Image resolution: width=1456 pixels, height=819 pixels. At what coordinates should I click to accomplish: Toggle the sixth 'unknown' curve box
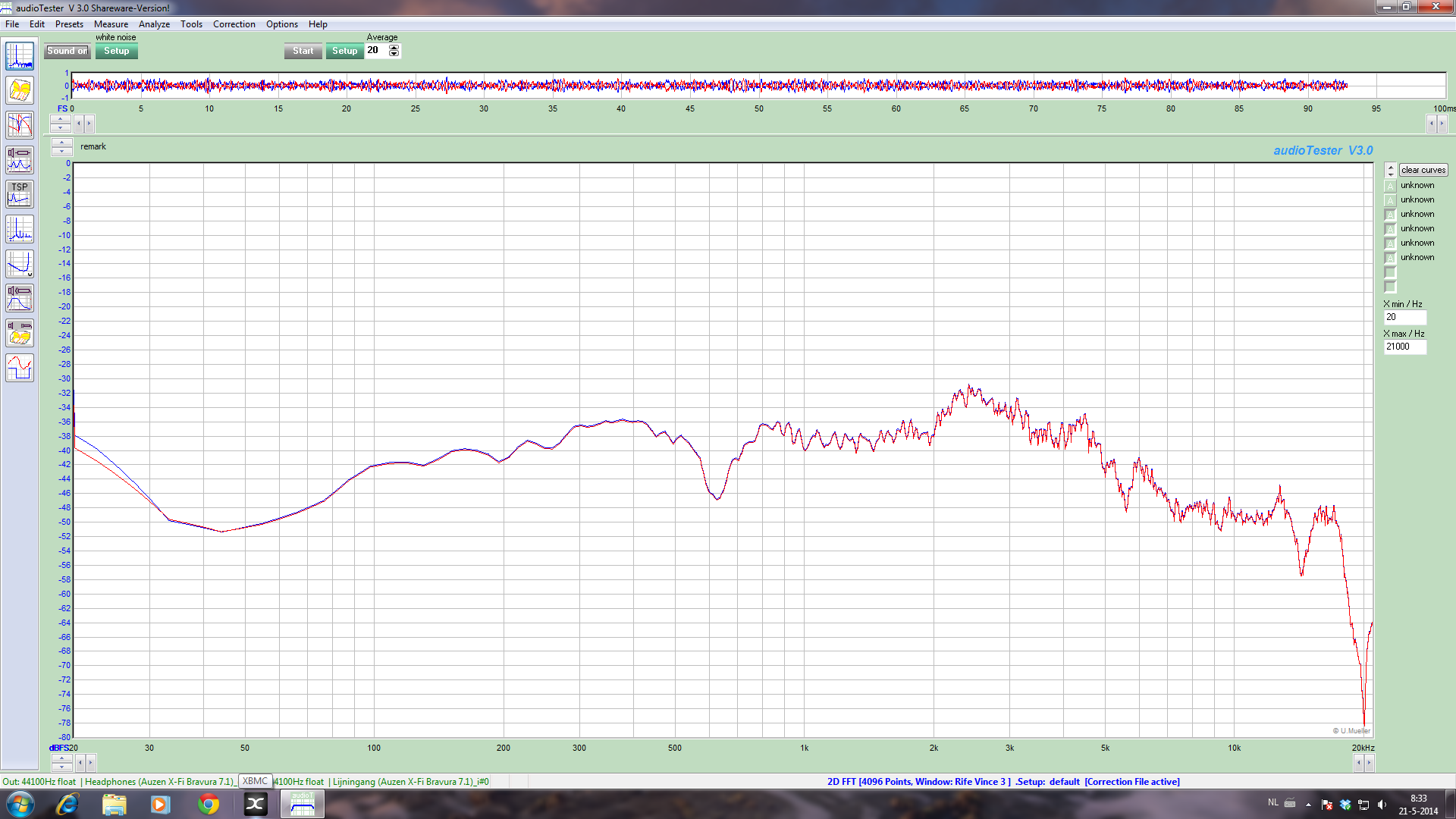1390,258
